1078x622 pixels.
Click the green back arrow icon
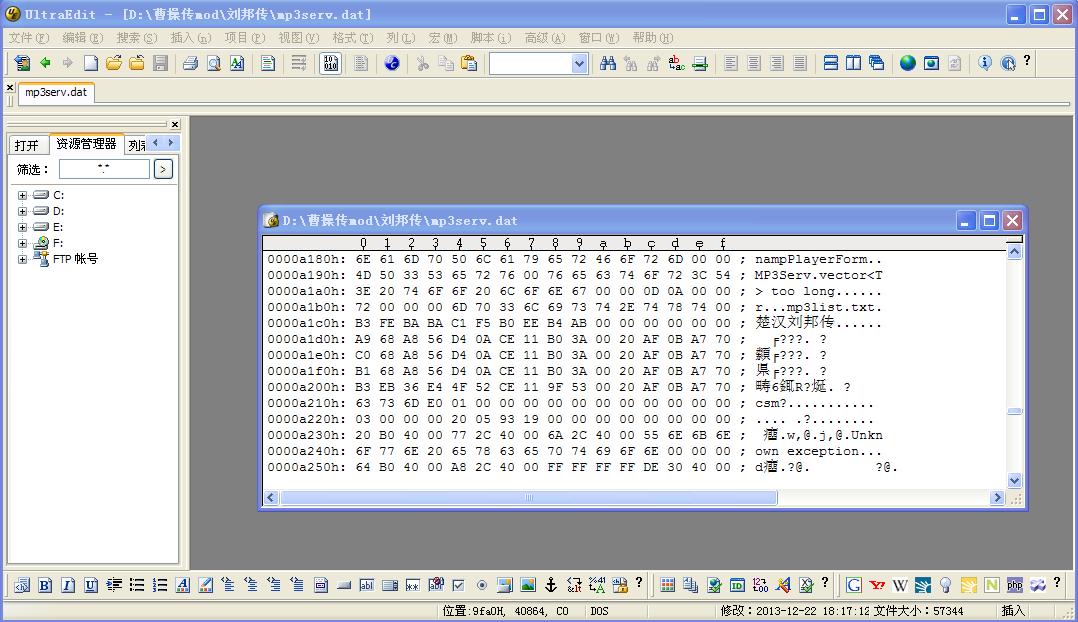[45, 63]
